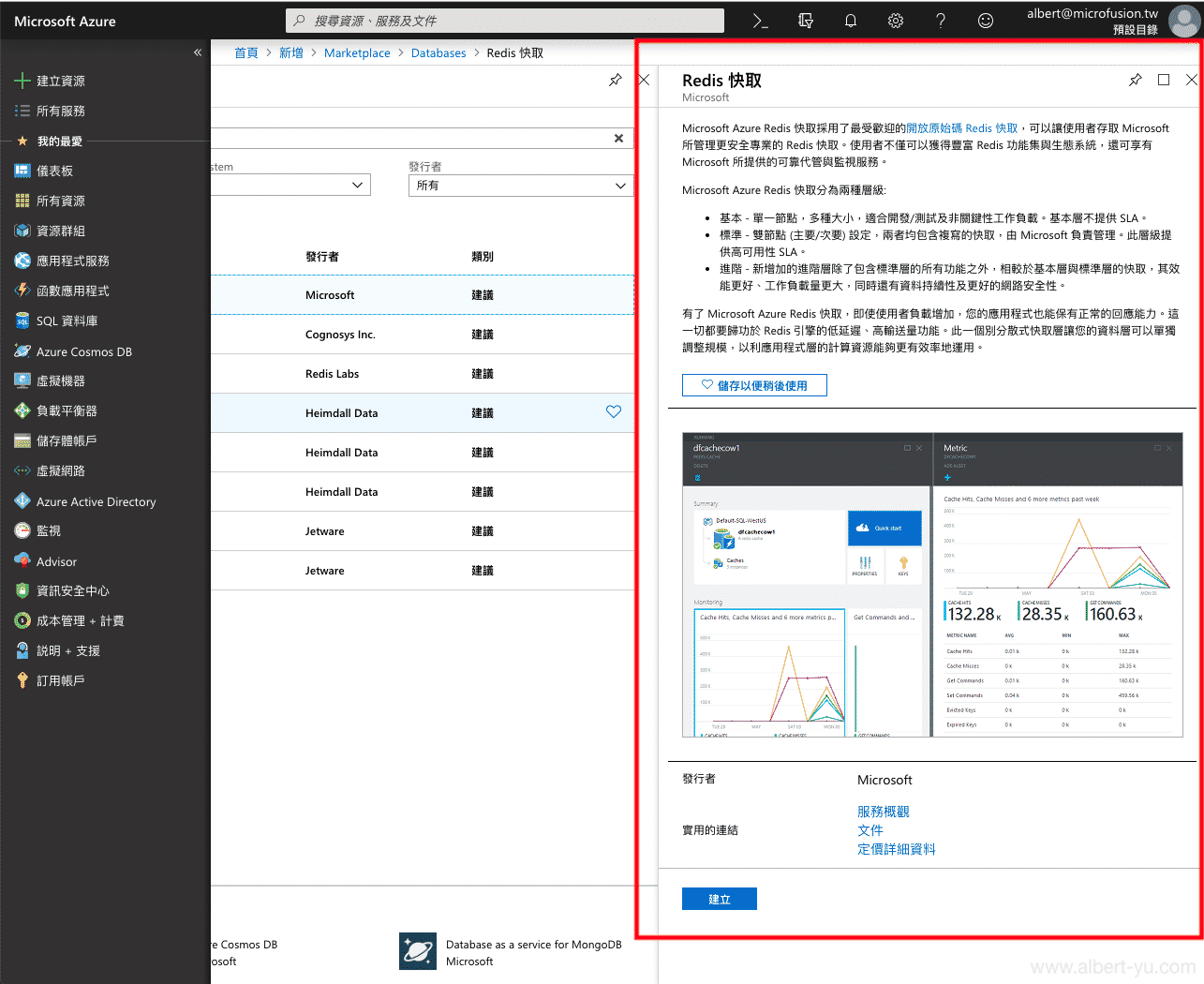The height and width of the screenshot is (984, 1204).
Task: Open the directory and subscription filter icon
Action: (805, 21)
